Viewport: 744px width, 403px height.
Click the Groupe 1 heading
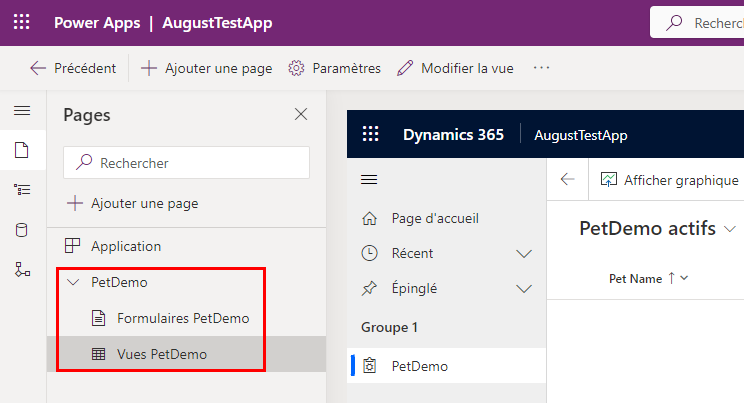coord(389,328)
